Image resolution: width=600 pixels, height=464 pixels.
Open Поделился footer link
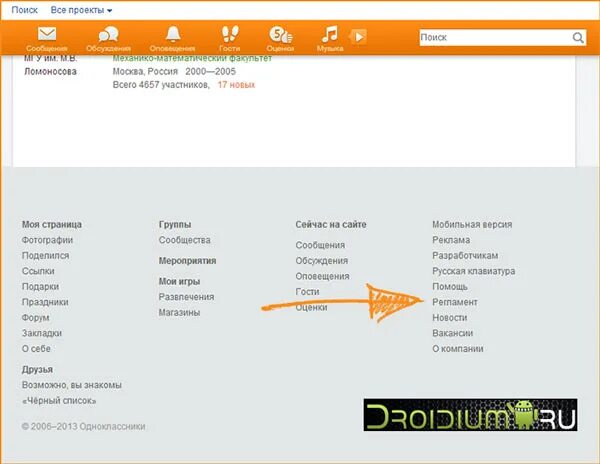tap(46, 256)
